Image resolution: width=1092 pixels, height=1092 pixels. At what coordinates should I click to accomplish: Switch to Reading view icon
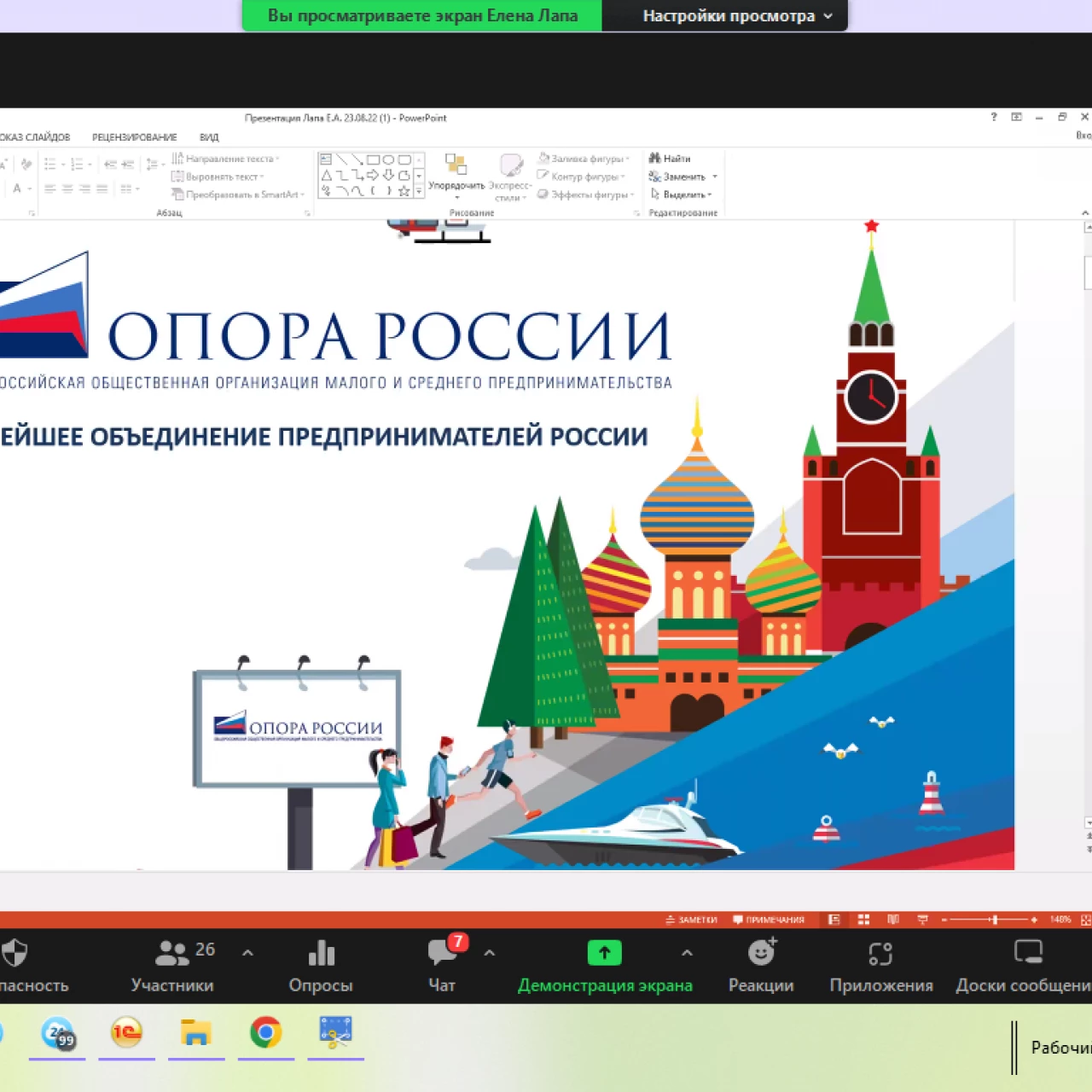(x=893, y=919)
